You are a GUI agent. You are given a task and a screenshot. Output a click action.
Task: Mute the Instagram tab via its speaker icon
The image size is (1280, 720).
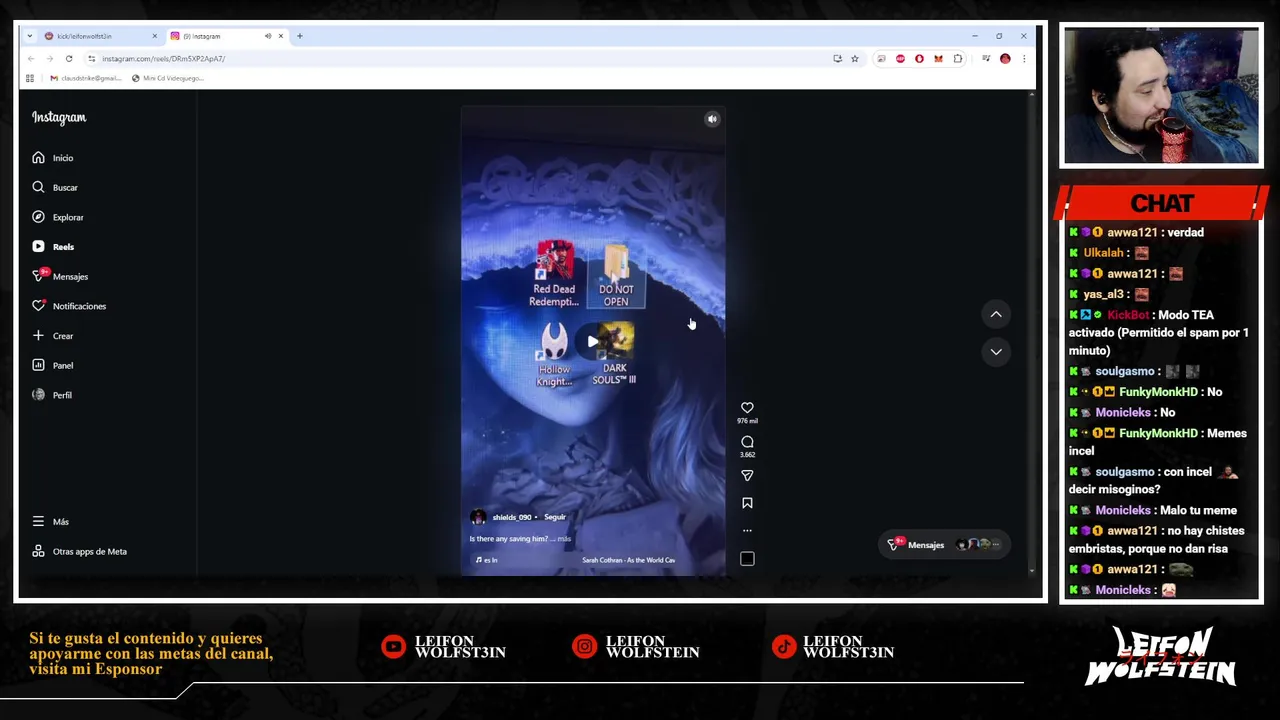coord(268,36)
